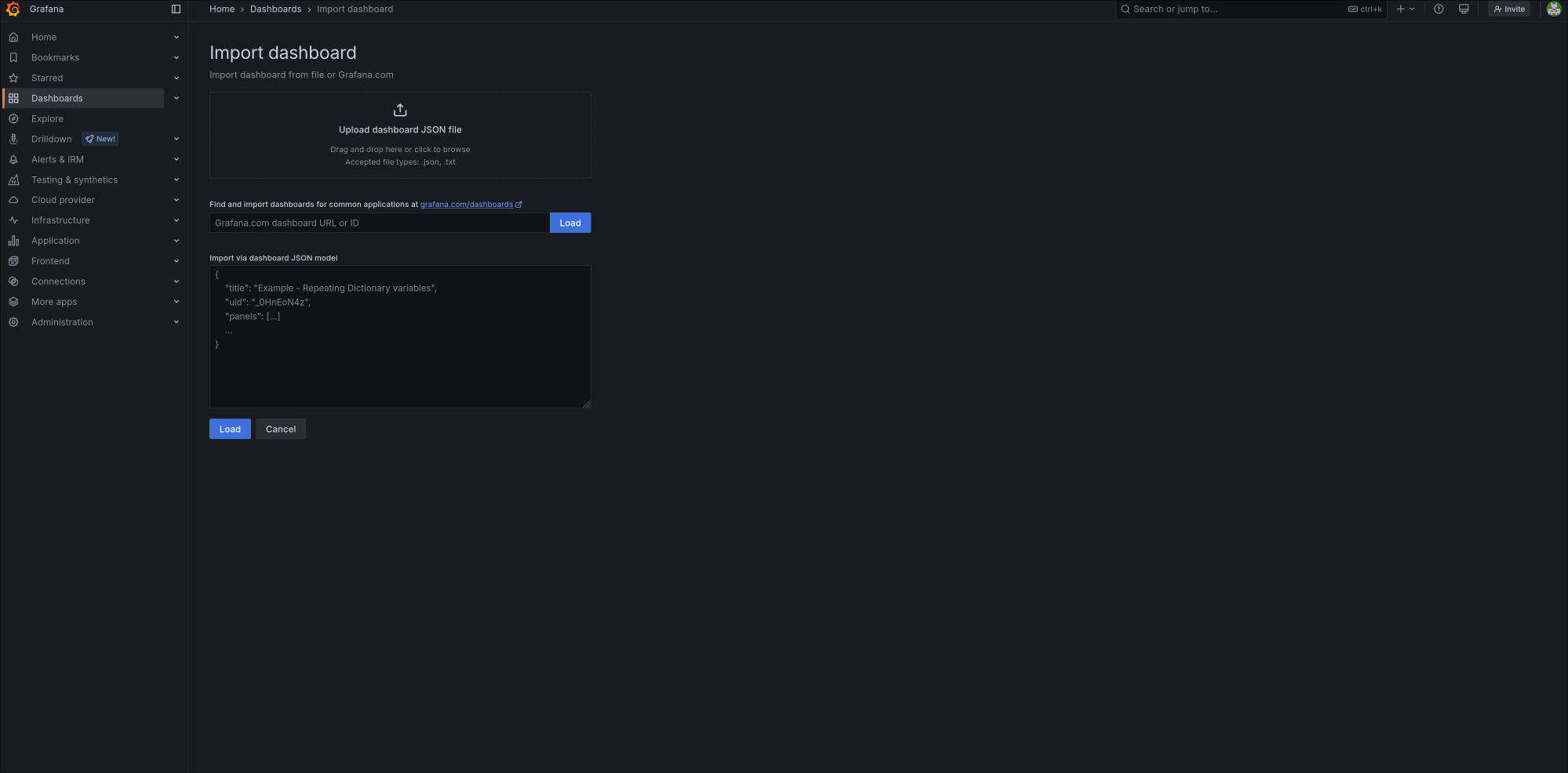Viewport: 1568px width, 773px height.
Task: Click the New! badge next to Drilldown
Action: (x=100, y=139)
